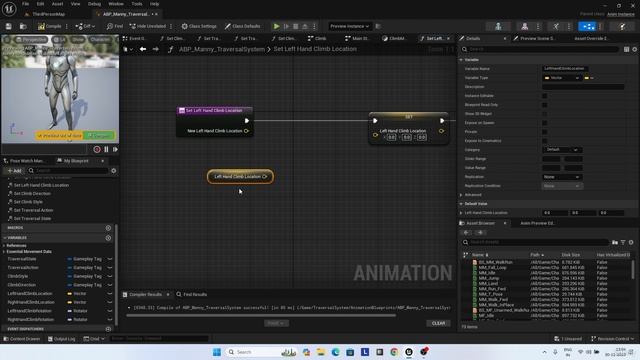Toggle the Private checkbox
Image resolution: width=640 pixels, height=360 pixels.
pyautogui.click(x=544, y=131)
